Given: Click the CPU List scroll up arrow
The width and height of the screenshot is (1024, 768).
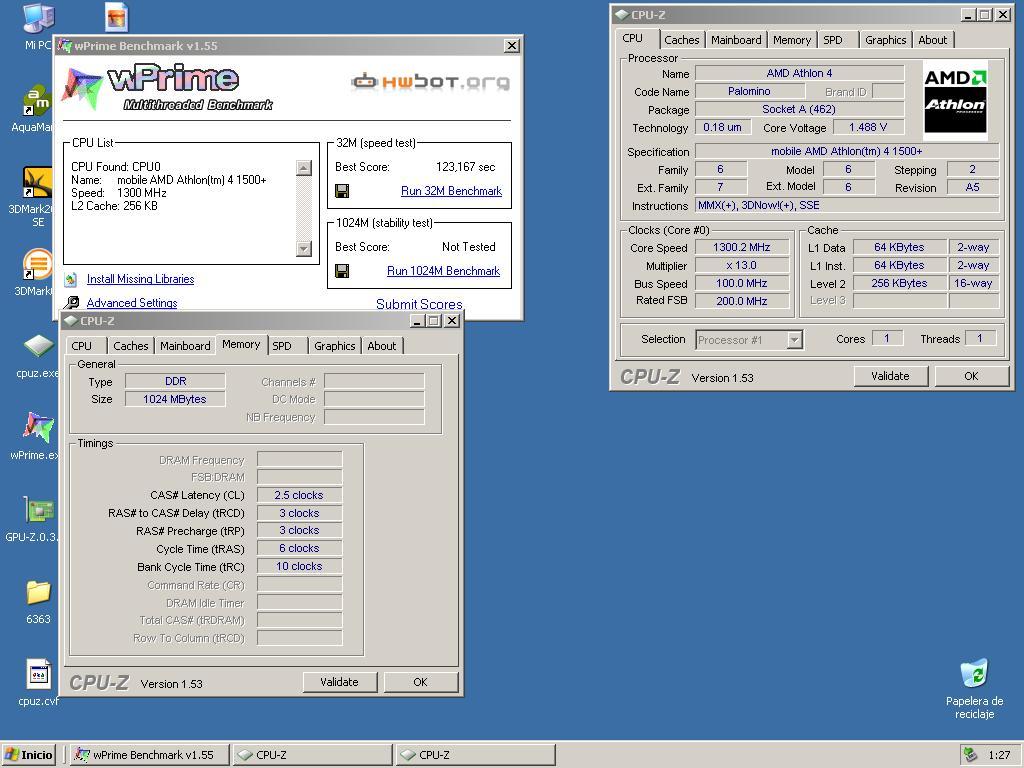Looking at the screenshot, I should (x=304, y=168).
